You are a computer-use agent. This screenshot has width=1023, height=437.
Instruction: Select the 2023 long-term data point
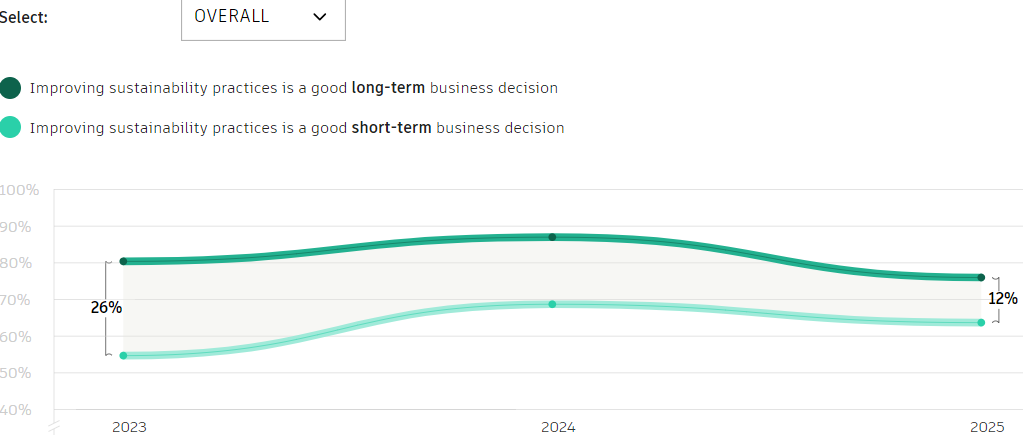124,261
